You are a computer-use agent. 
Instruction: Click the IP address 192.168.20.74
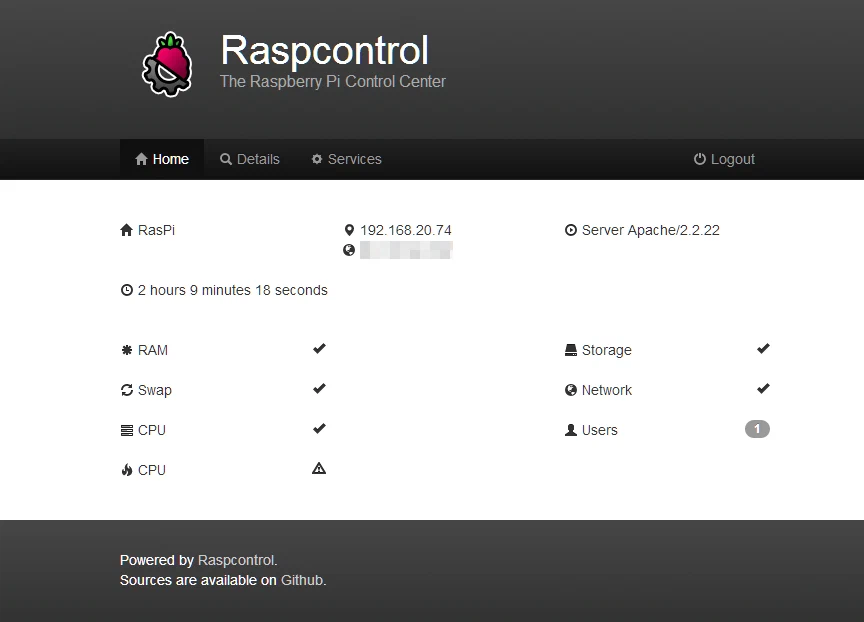[x=406, y=230]
